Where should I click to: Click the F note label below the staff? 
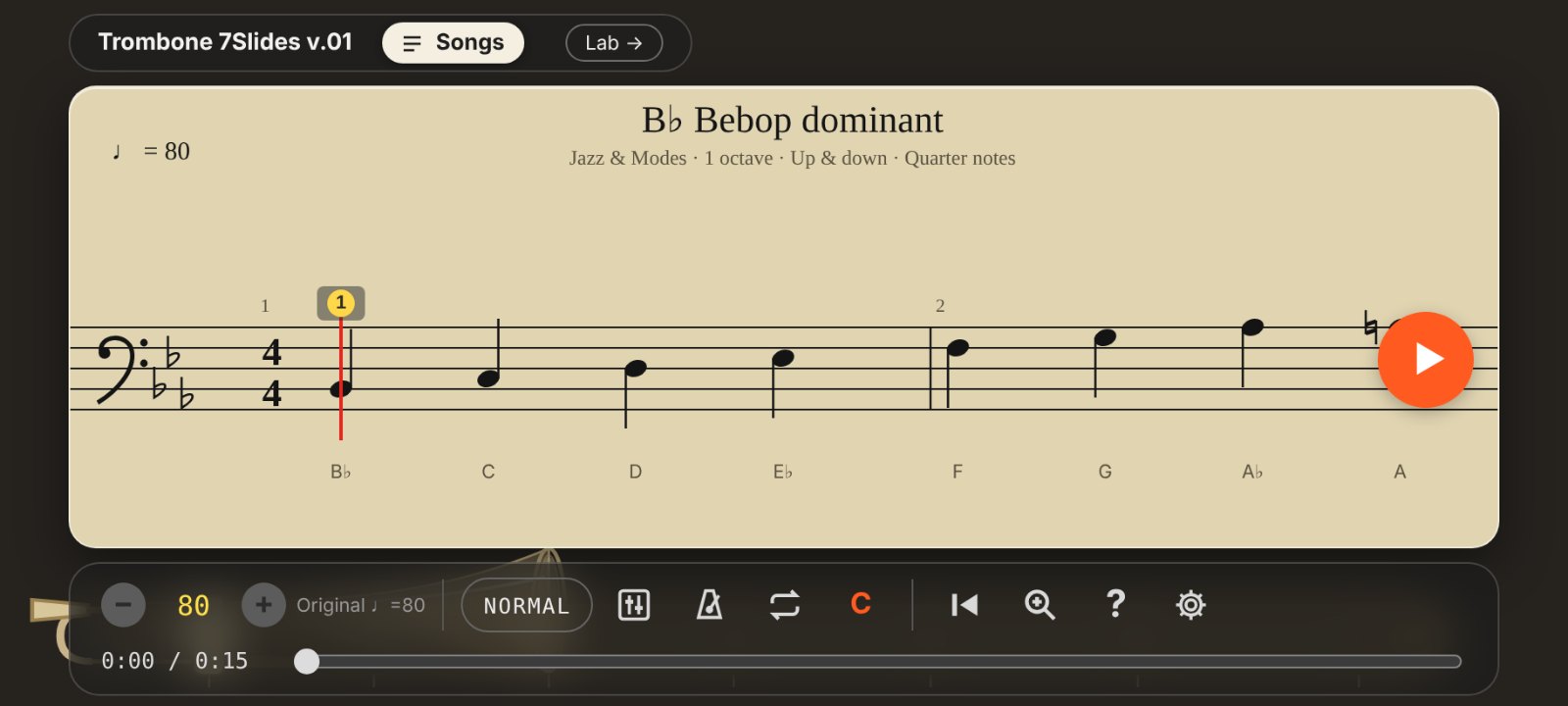tap(957, 472)
